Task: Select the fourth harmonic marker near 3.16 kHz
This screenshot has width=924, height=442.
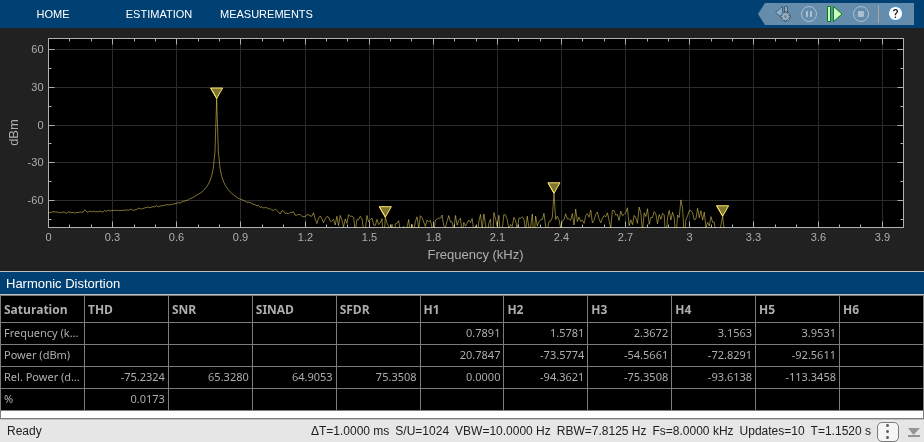Action: point(722,210)
